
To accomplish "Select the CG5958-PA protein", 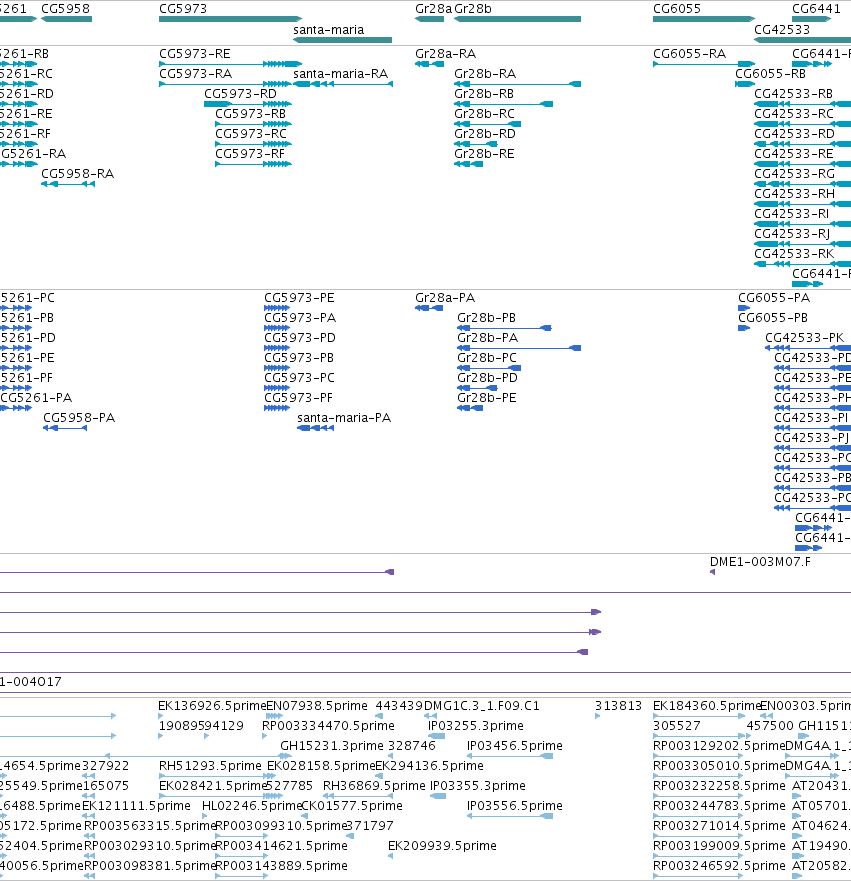I will [79, 417].
